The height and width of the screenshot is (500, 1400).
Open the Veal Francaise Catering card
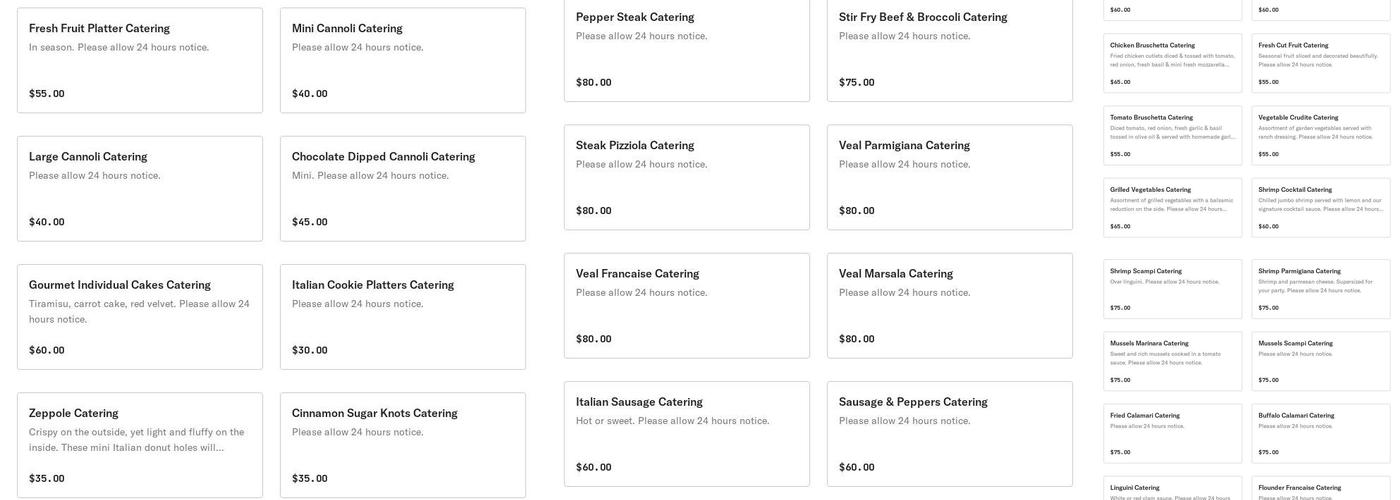pos(687,305)
